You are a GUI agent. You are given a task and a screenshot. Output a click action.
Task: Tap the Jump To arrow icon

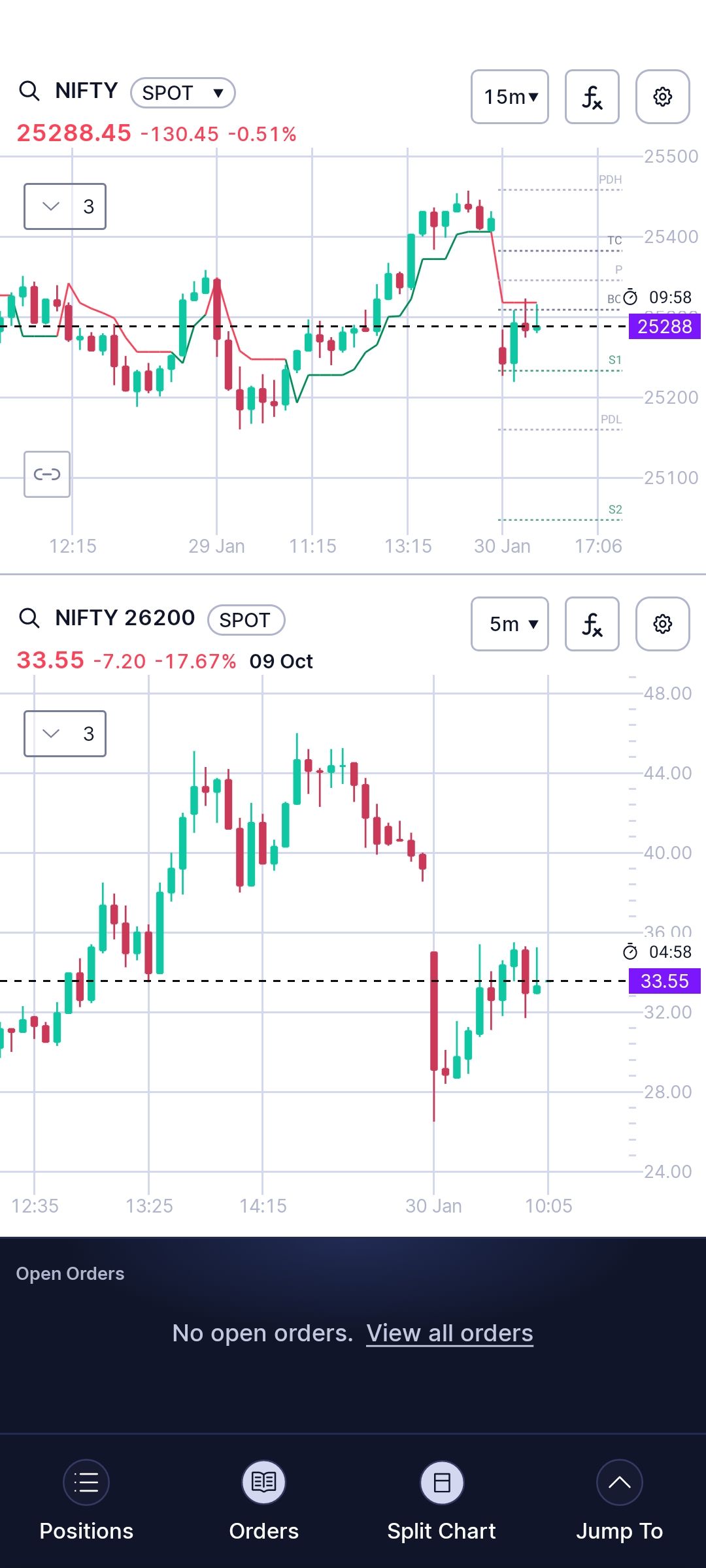tap(620, 1482)
